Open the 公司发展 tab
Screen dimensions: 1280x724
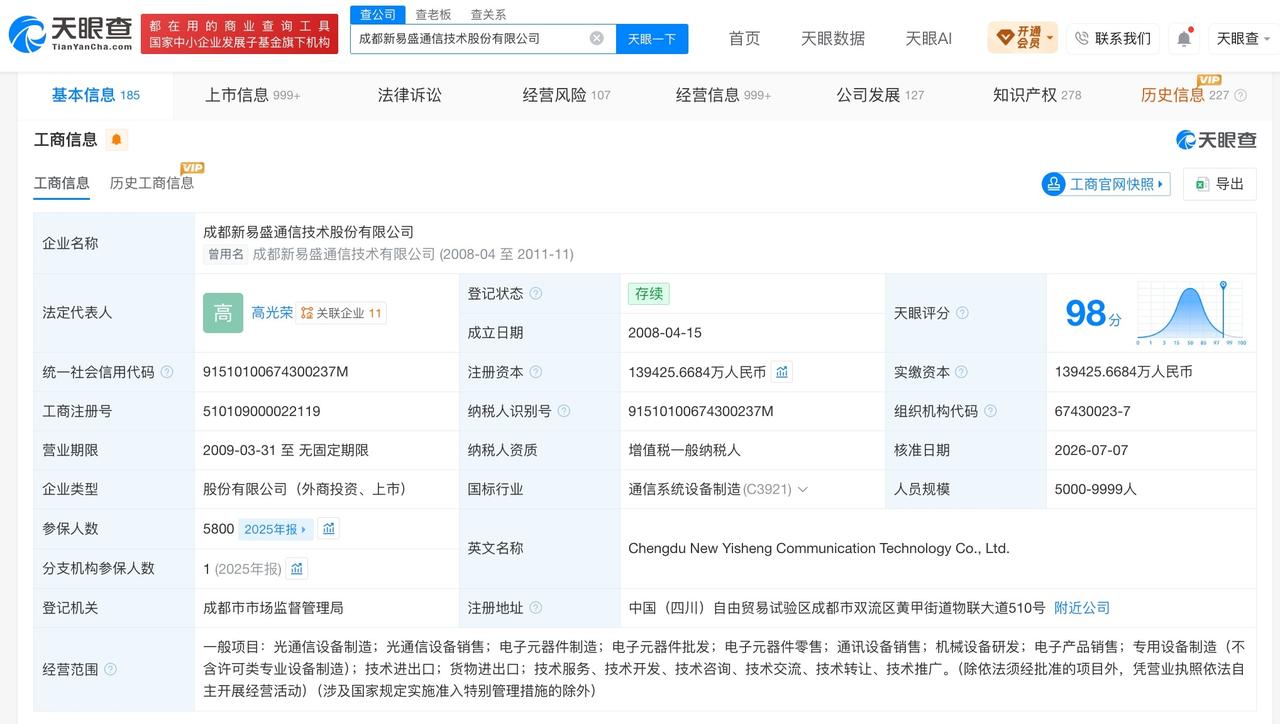click(x=880, y=95)
